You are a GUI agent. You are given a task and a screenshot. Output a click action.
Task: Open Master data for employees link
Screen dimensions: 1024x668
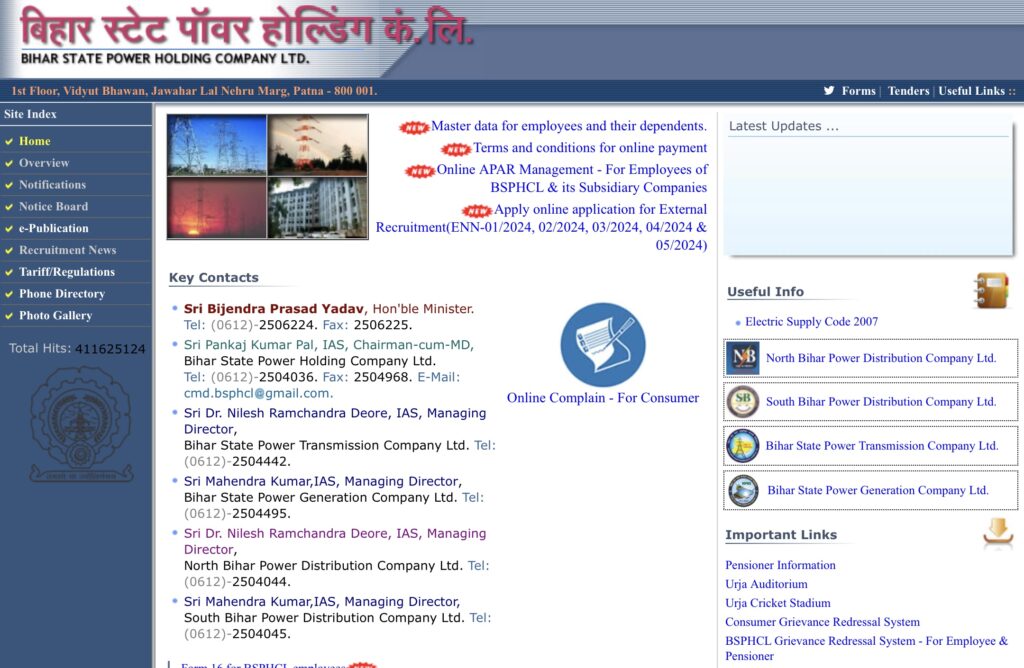(569, 126)
